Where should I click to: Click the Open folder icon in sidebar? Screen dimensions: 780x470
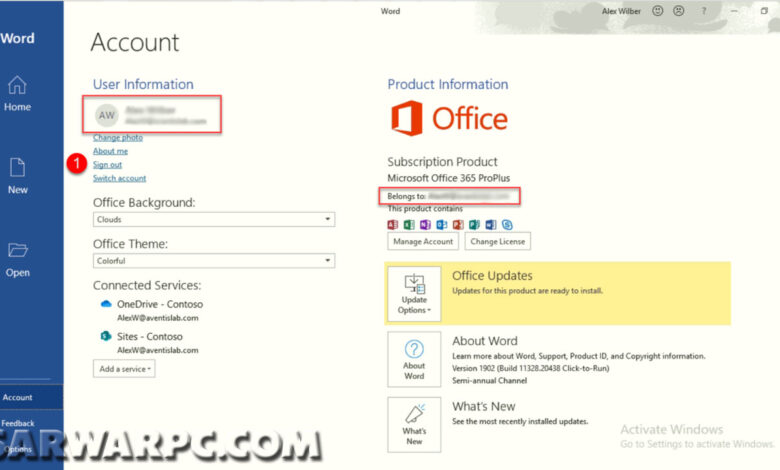coord(17,250)
